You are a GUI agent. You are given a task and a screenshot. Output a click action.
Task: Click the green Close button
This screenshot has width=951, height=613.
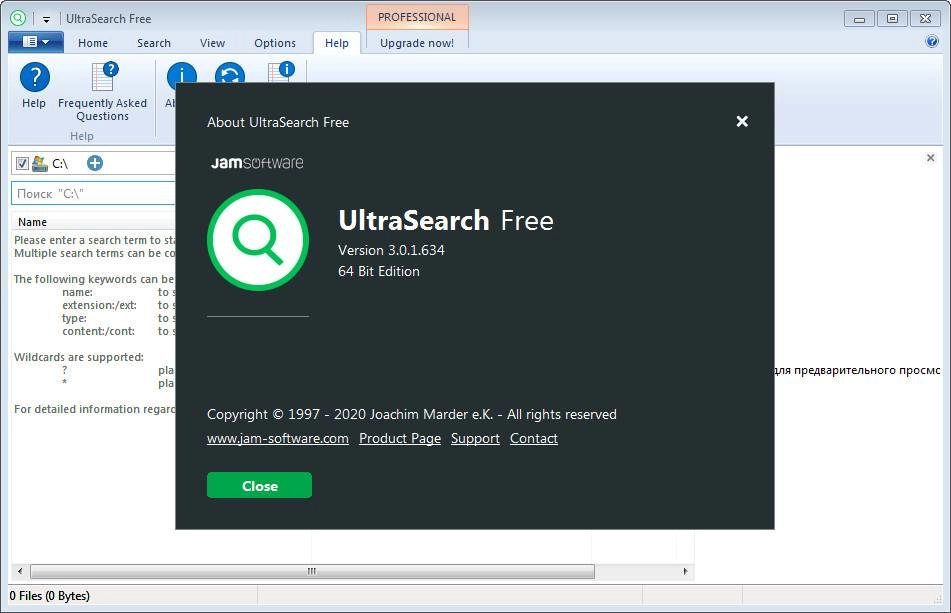[x=259, y=485]
